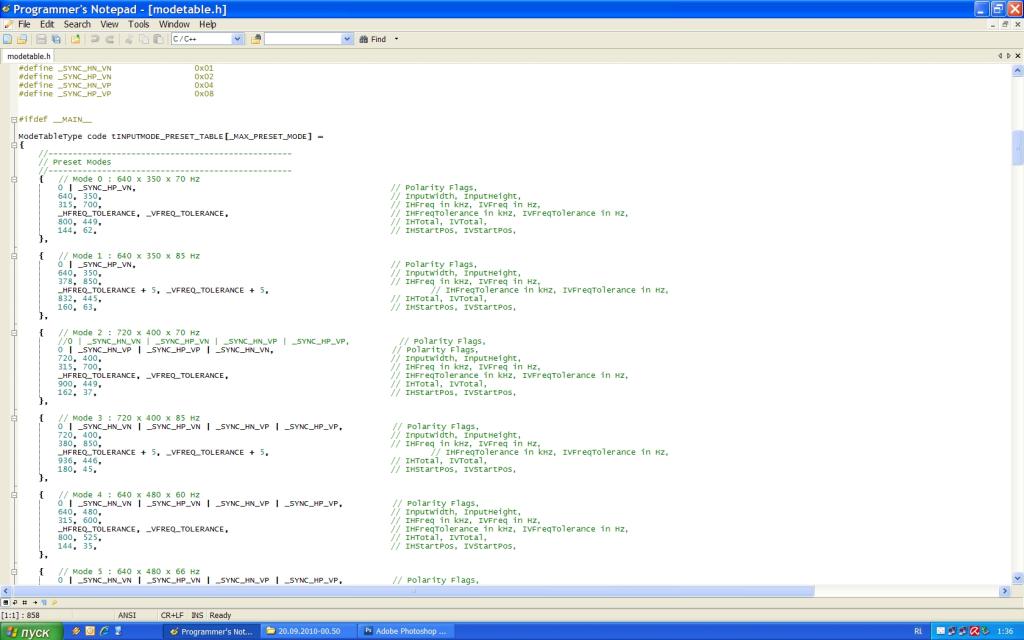Open the C/C++ language scheme dropdown
This screenshot has width=1024, height=640.
[237, 39]
